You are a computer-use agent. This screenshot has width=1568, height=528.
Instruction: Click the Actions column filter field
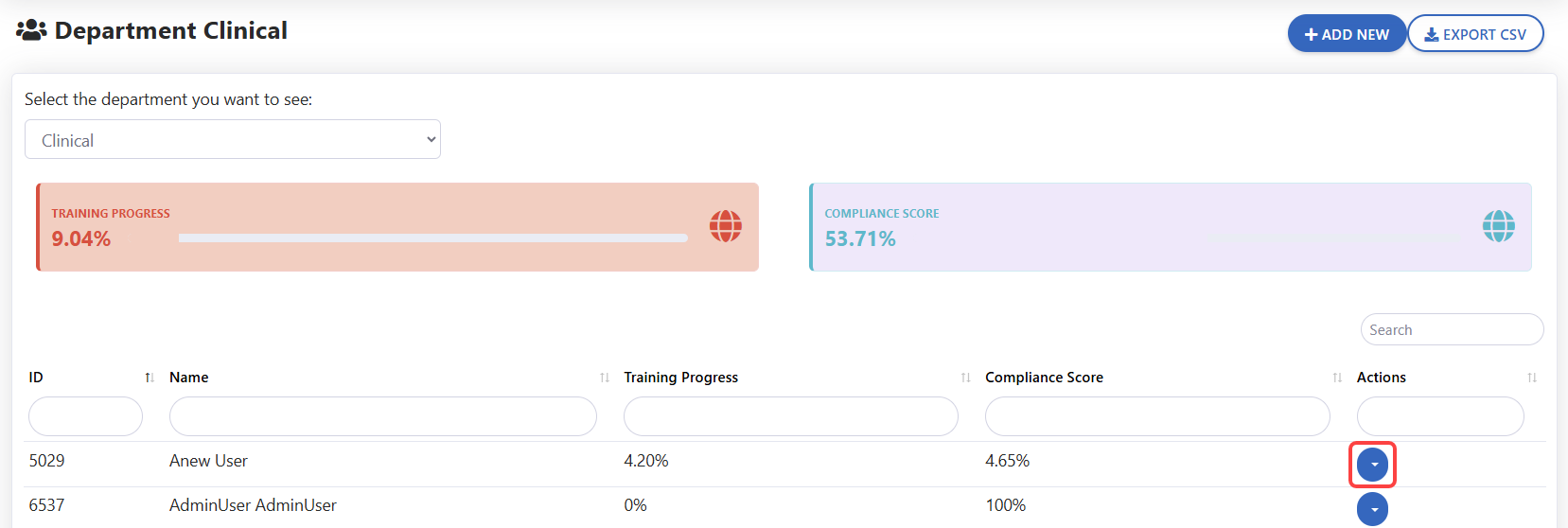pos(1439,416)
